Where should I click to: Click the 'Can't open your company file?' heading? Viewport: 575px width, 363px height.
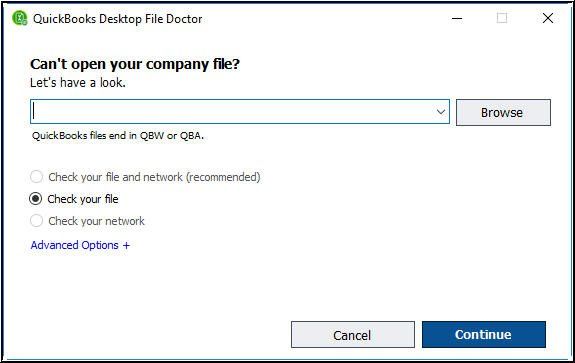click(x=135, y=64)
